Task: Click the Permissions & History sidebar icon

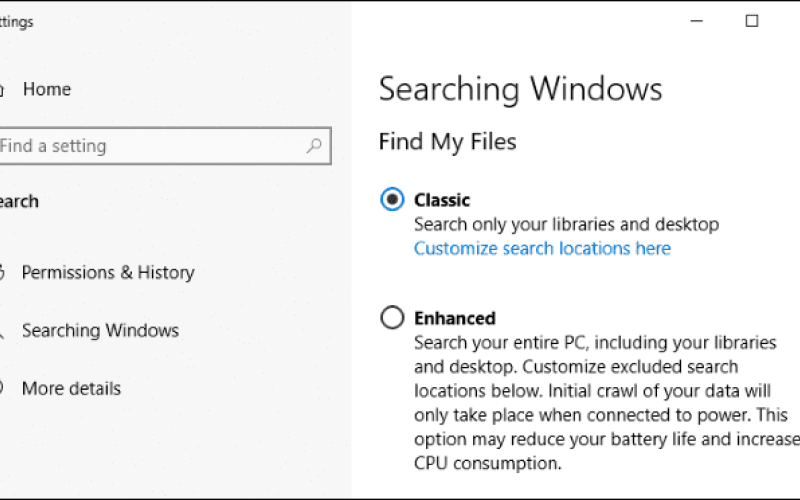Action: (2, 272)
